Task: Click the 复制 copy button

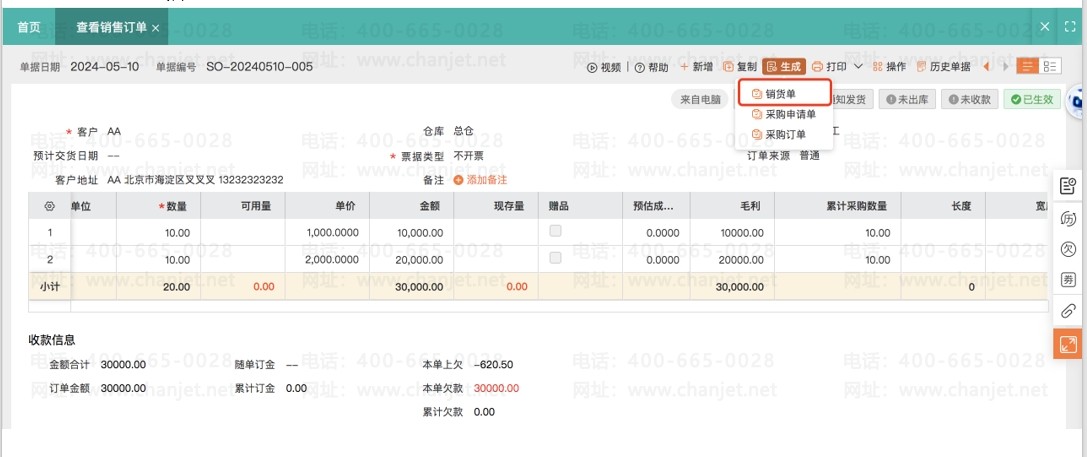Action: [740, 67]
